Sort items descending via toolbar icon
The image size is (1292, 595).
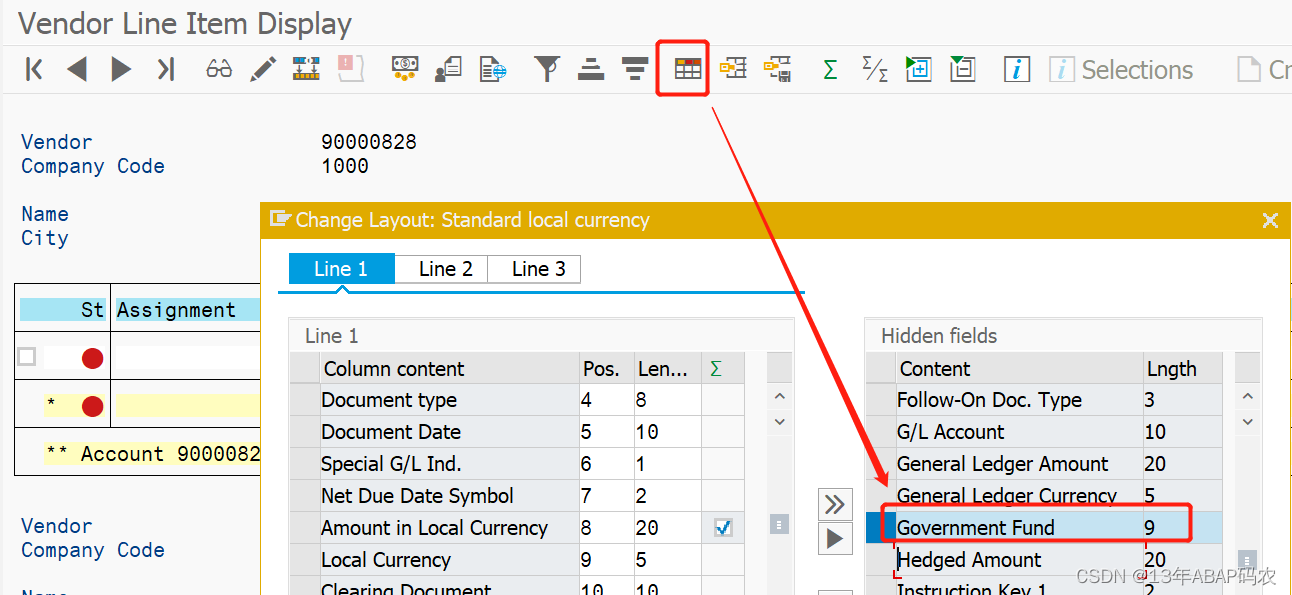click(x=634, y=67)
